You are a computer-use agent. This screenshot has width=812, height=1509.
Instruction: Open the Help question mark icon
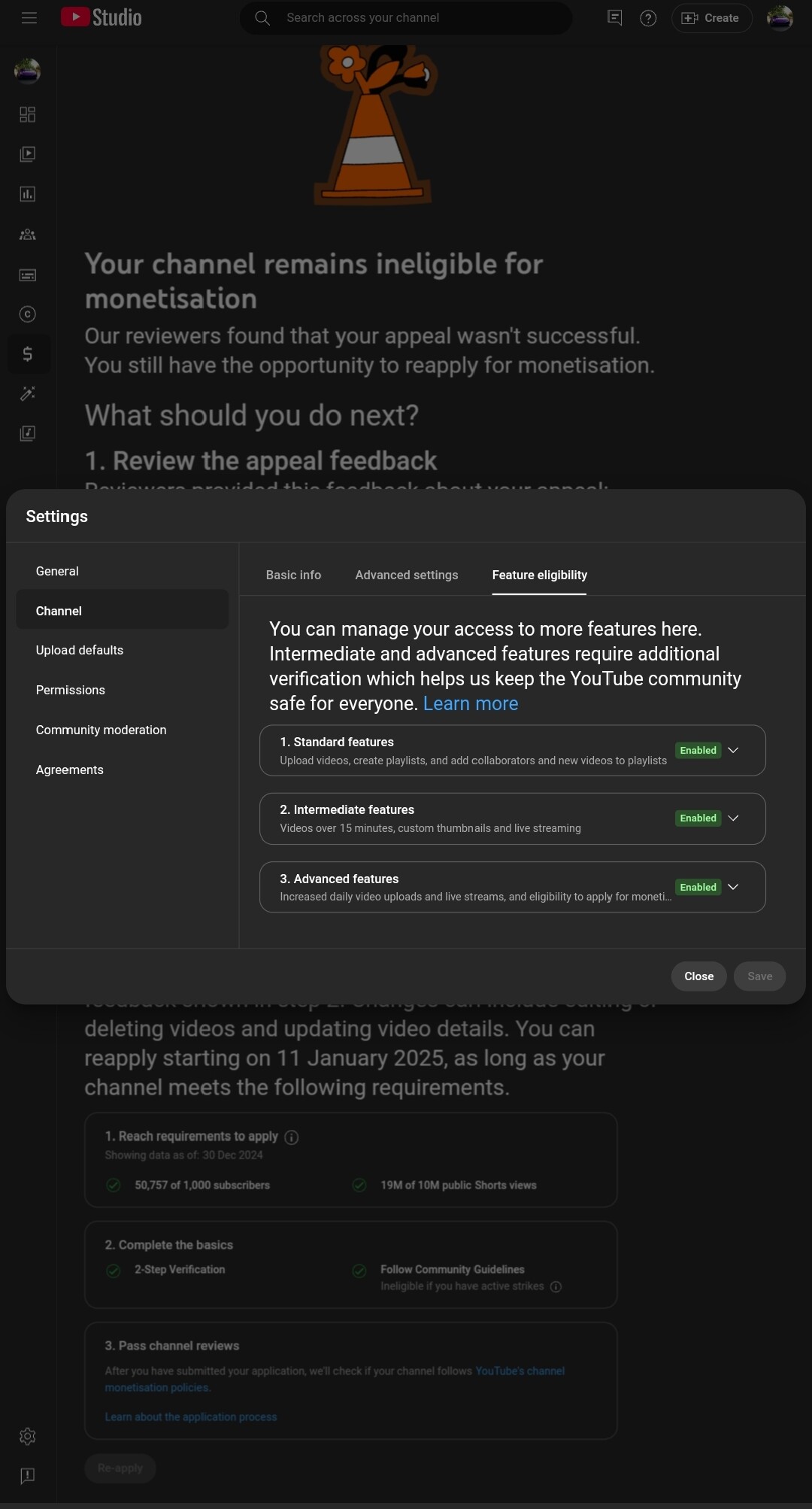648,18
